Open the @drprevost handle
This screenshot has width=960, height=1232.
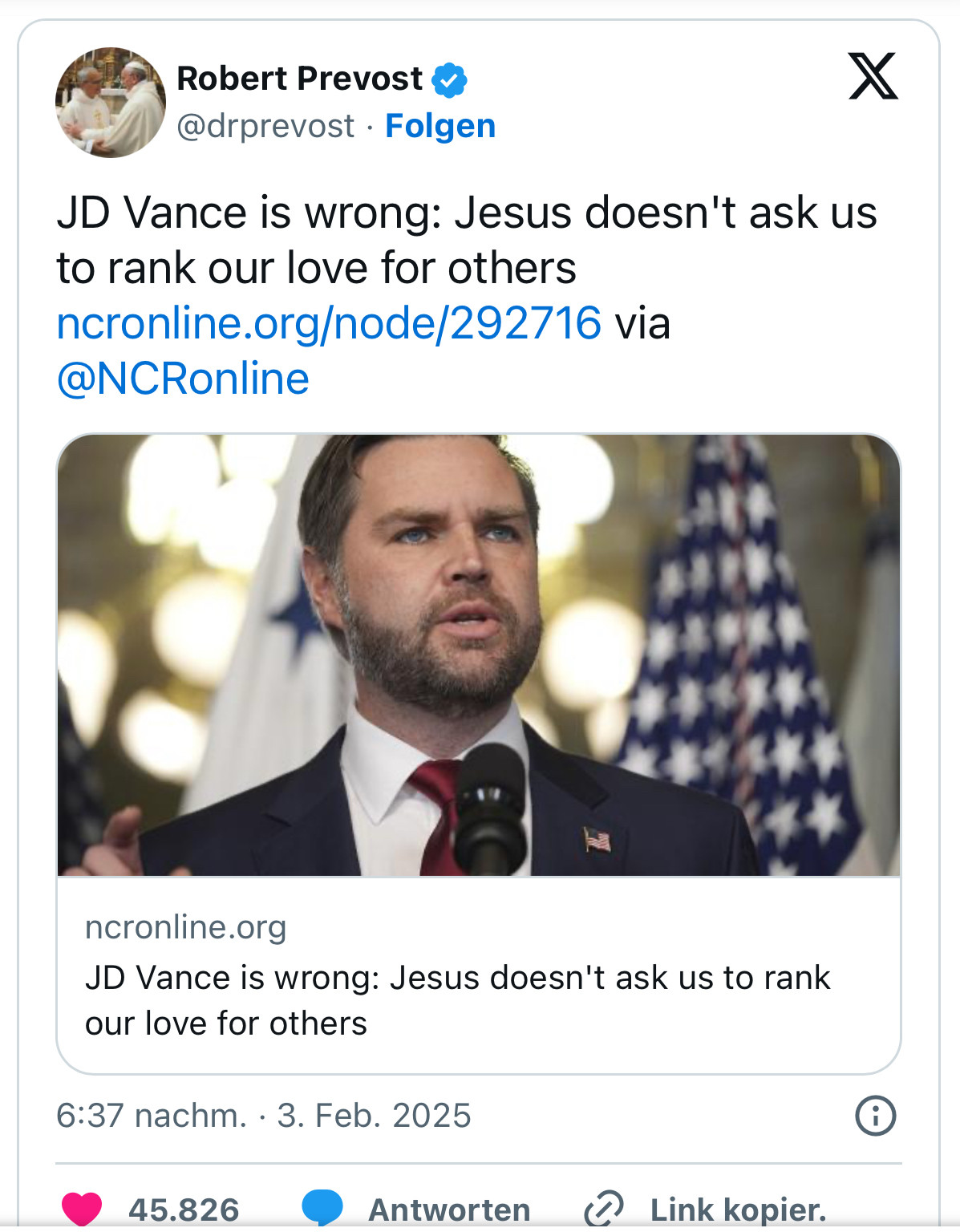pos(265,126)
